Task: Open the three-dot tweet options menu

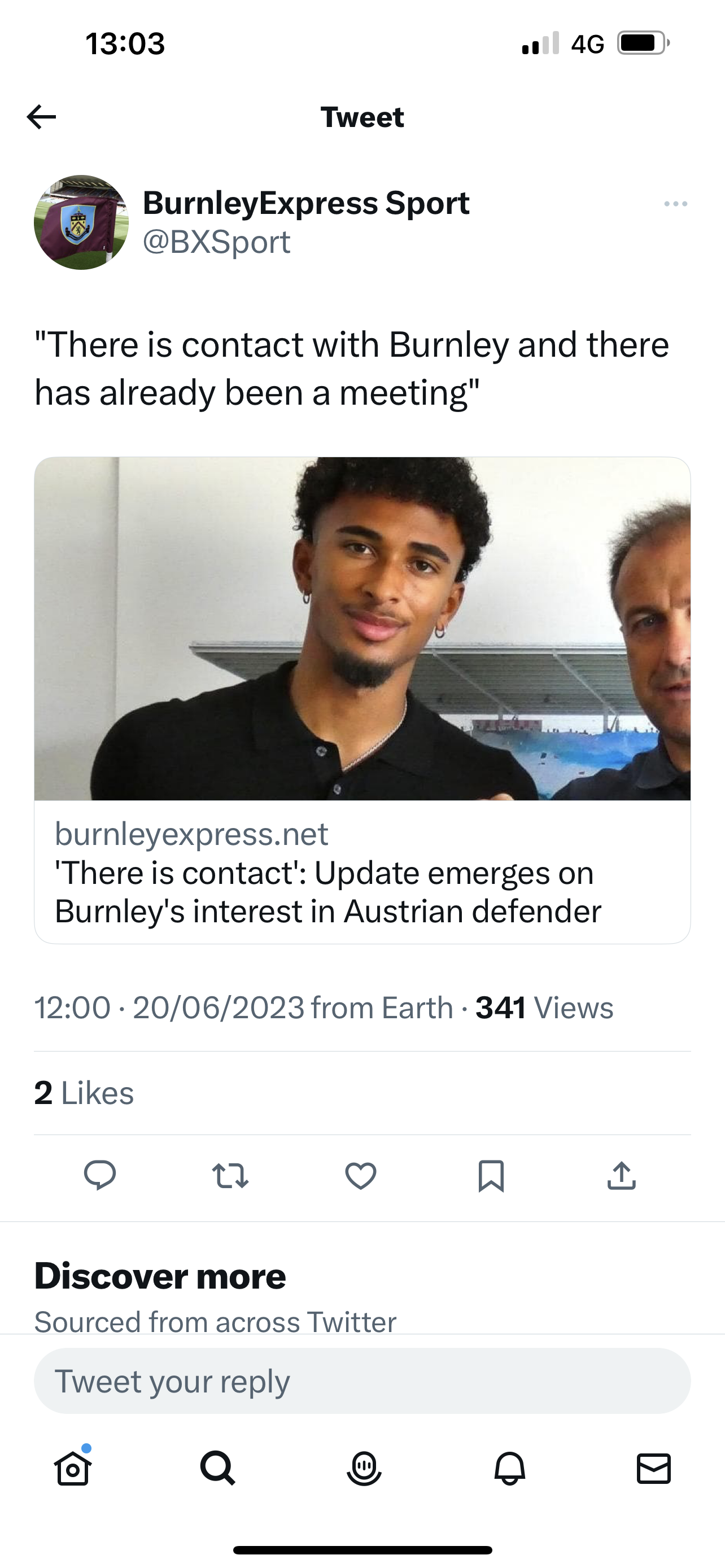Action: 676,204
